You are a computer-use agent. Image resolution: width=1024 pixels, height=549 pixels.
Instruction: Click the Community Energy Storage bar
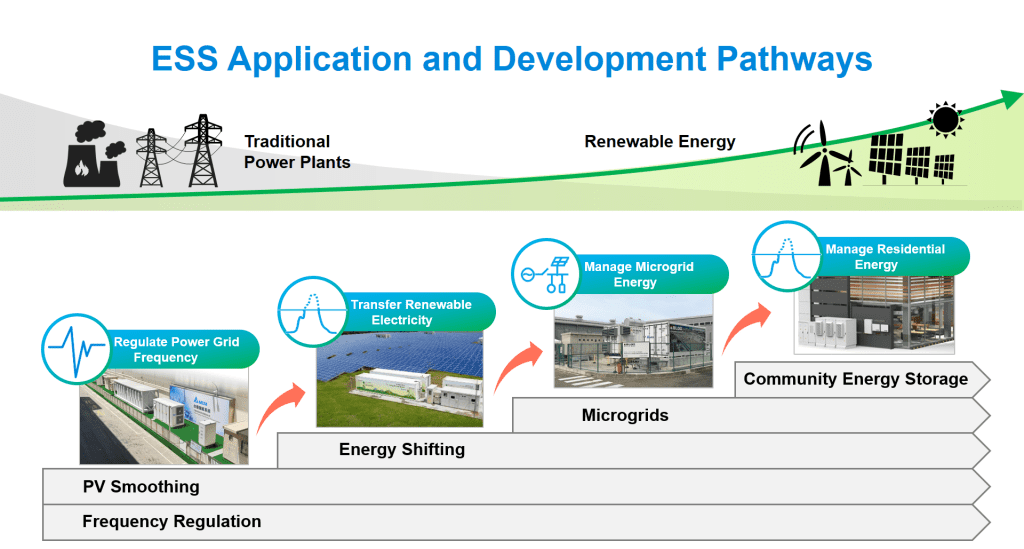(x=860, y=380)
